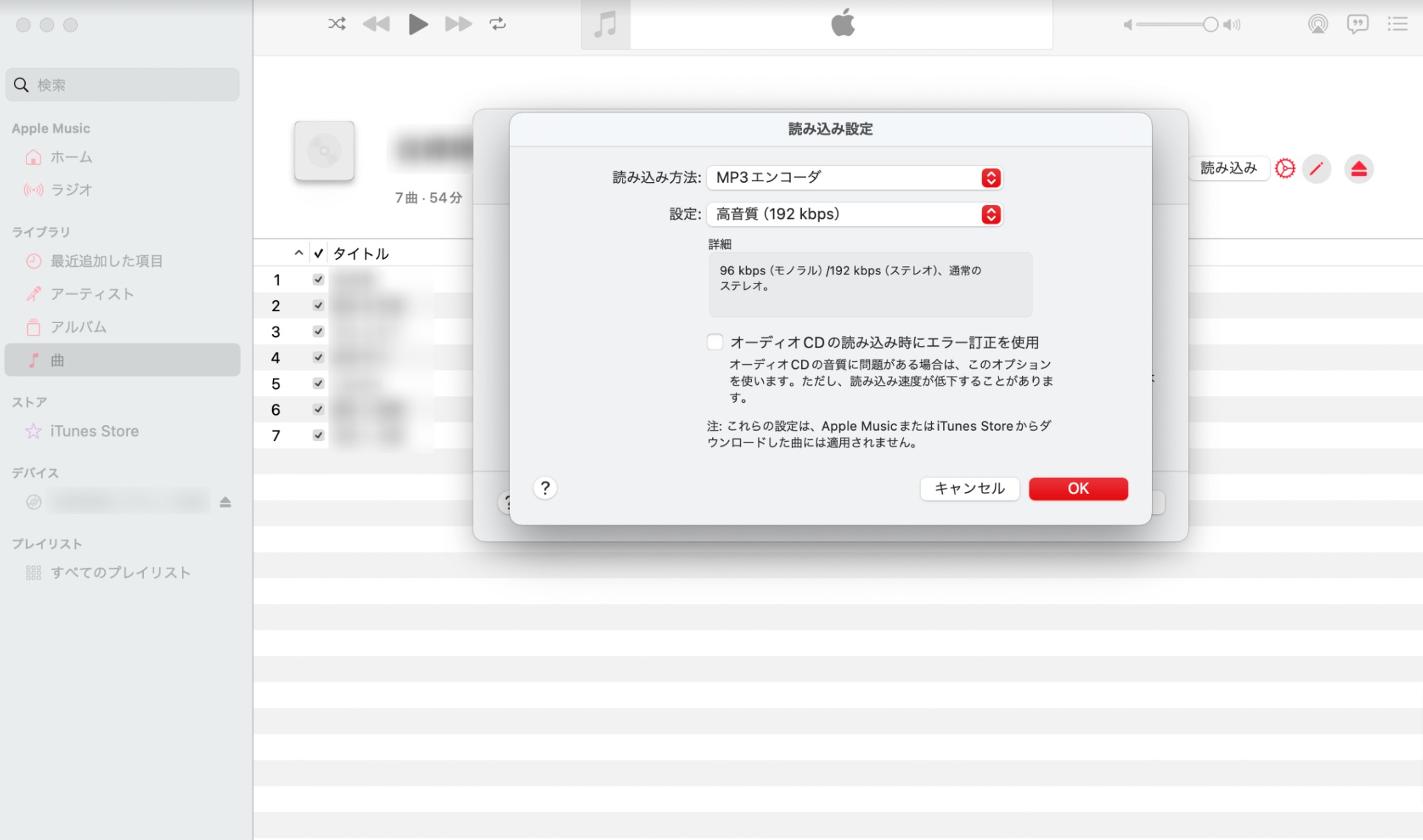
Task: Confirm import settings with OK
Action: (1078, 488)
